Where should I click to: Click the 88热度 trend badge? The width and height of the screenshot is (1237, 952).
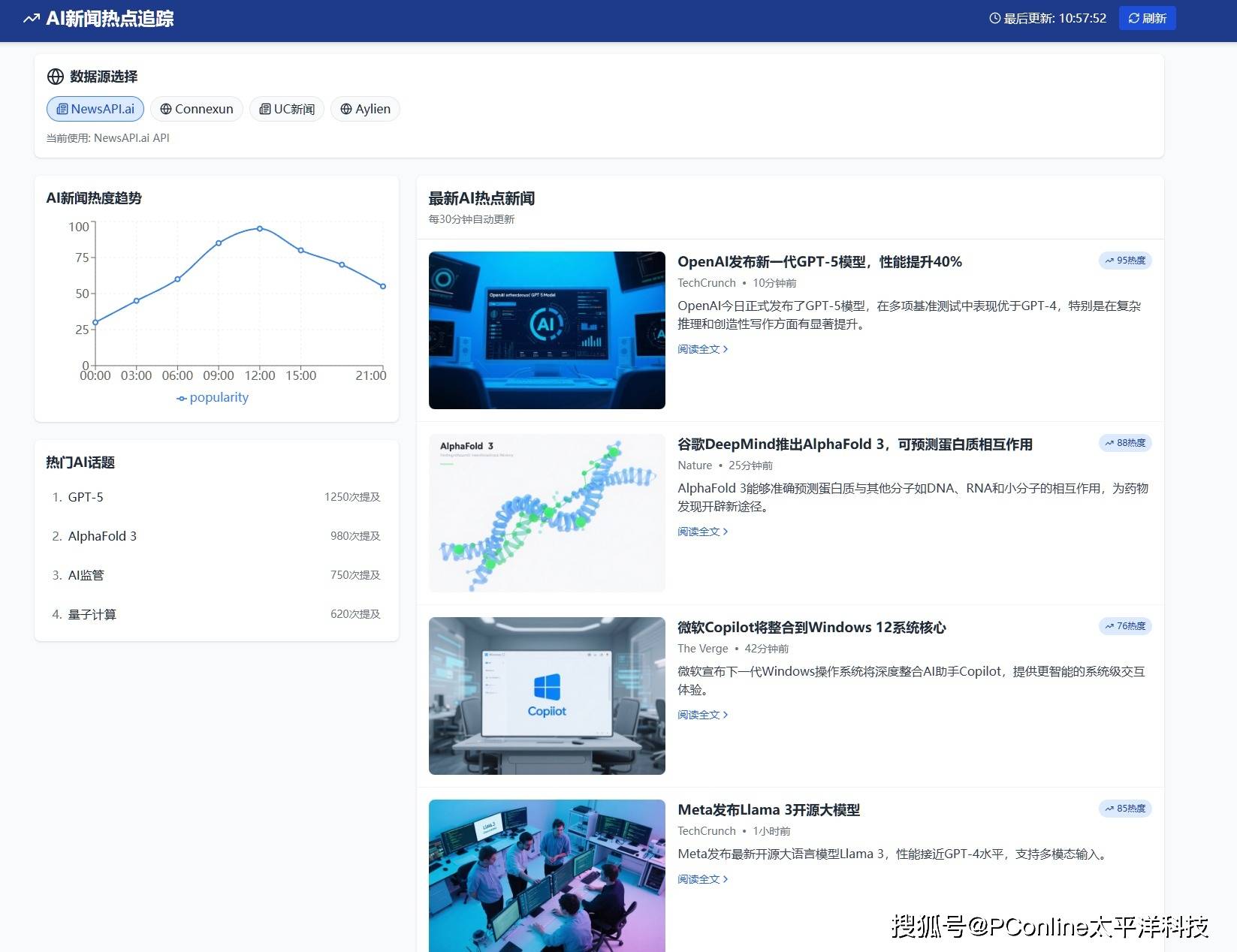coord(1124,443)
